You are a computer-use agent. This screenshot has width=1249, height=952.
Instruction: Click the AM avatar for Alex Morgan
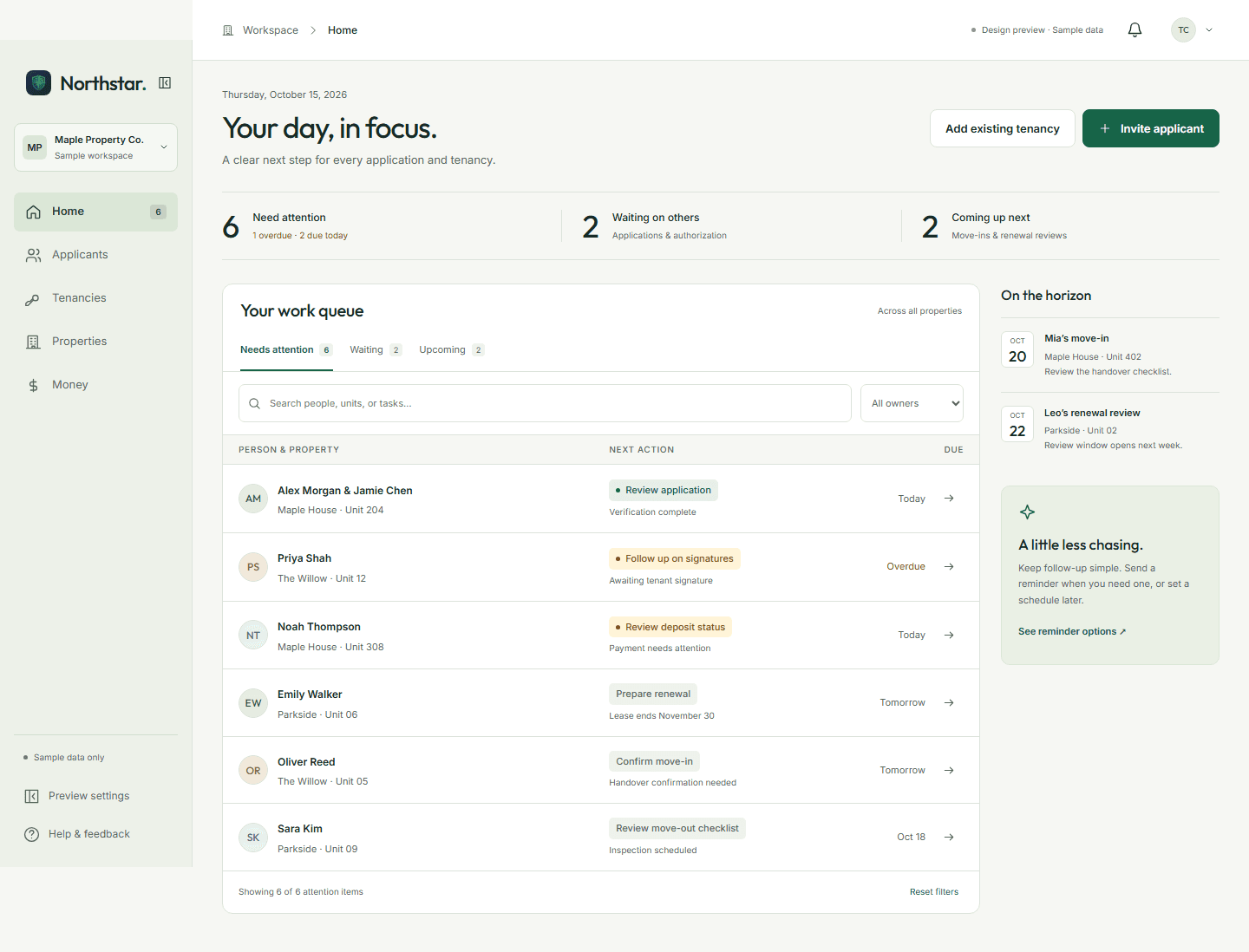253,499
